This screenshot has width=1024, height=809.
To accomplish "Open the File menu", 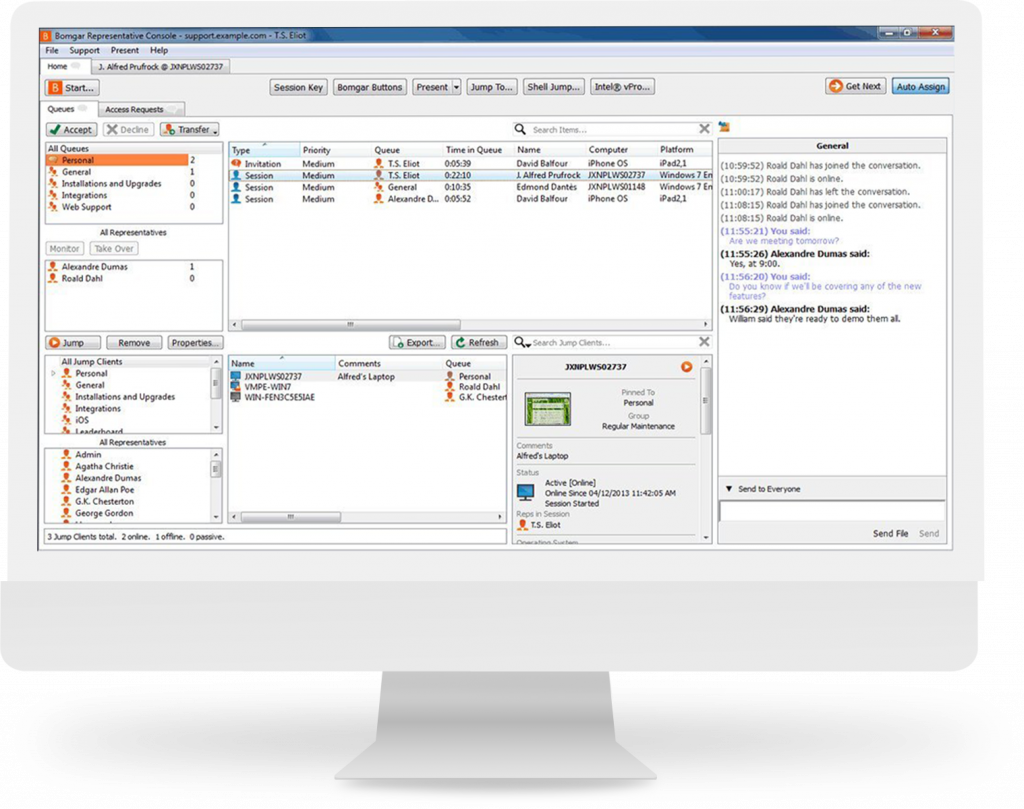I will pyautogui.click(x=52, y=50).
